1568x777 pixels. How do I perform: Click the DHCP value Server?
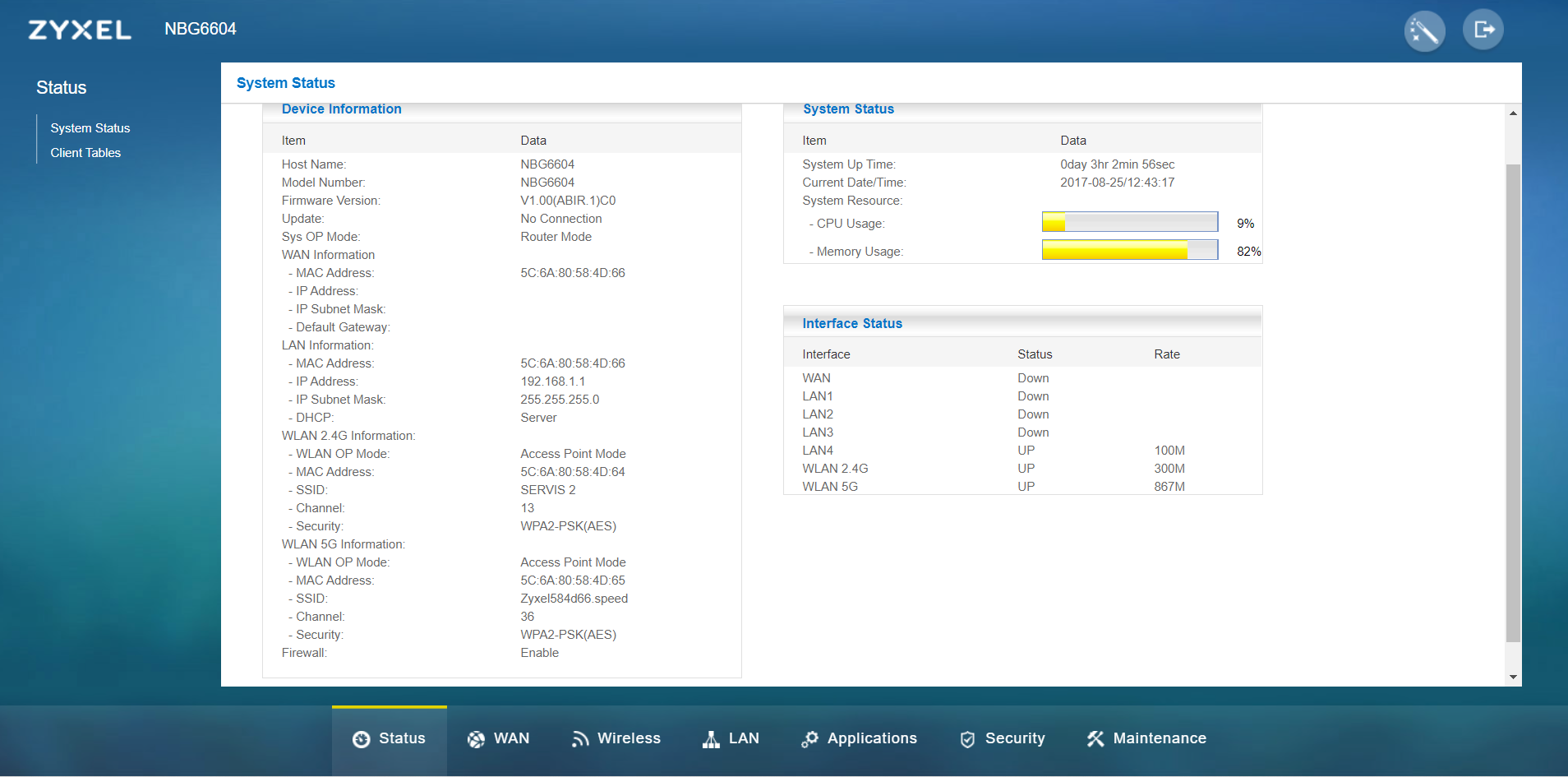pos(538,418)
